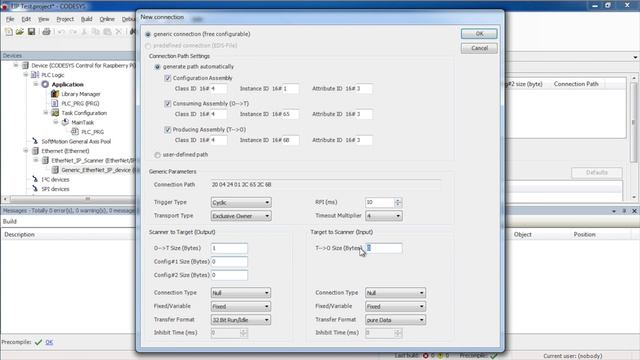The width and height of the screenshot is (640, 360).
Task: Open Target to Scanner Connection Type dropdown
Action: 395,293
